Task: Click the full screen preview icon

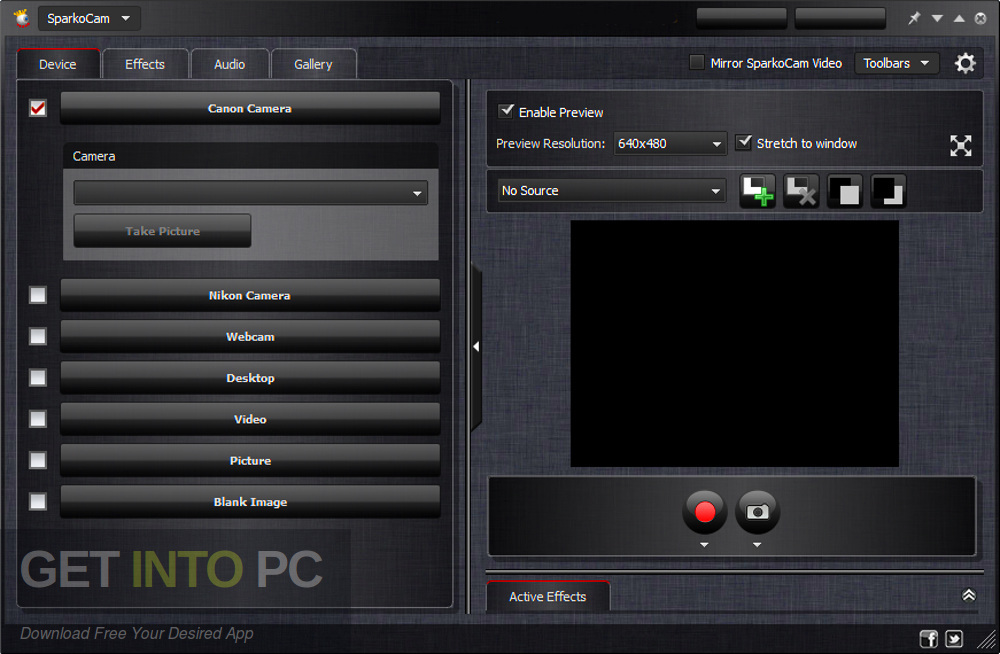Action: 960,145
